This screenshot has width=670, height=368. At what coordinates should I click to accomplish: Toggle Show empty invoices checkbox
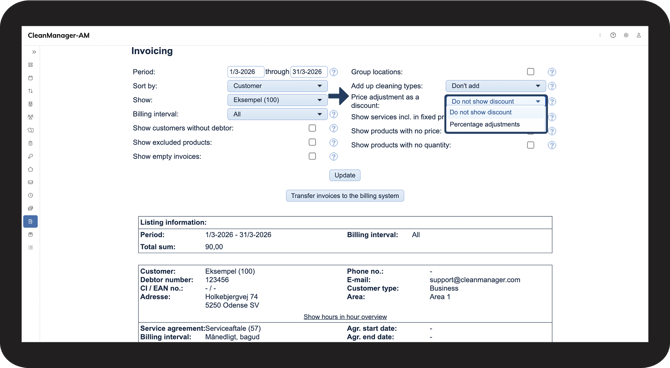(x=312, y=156)
